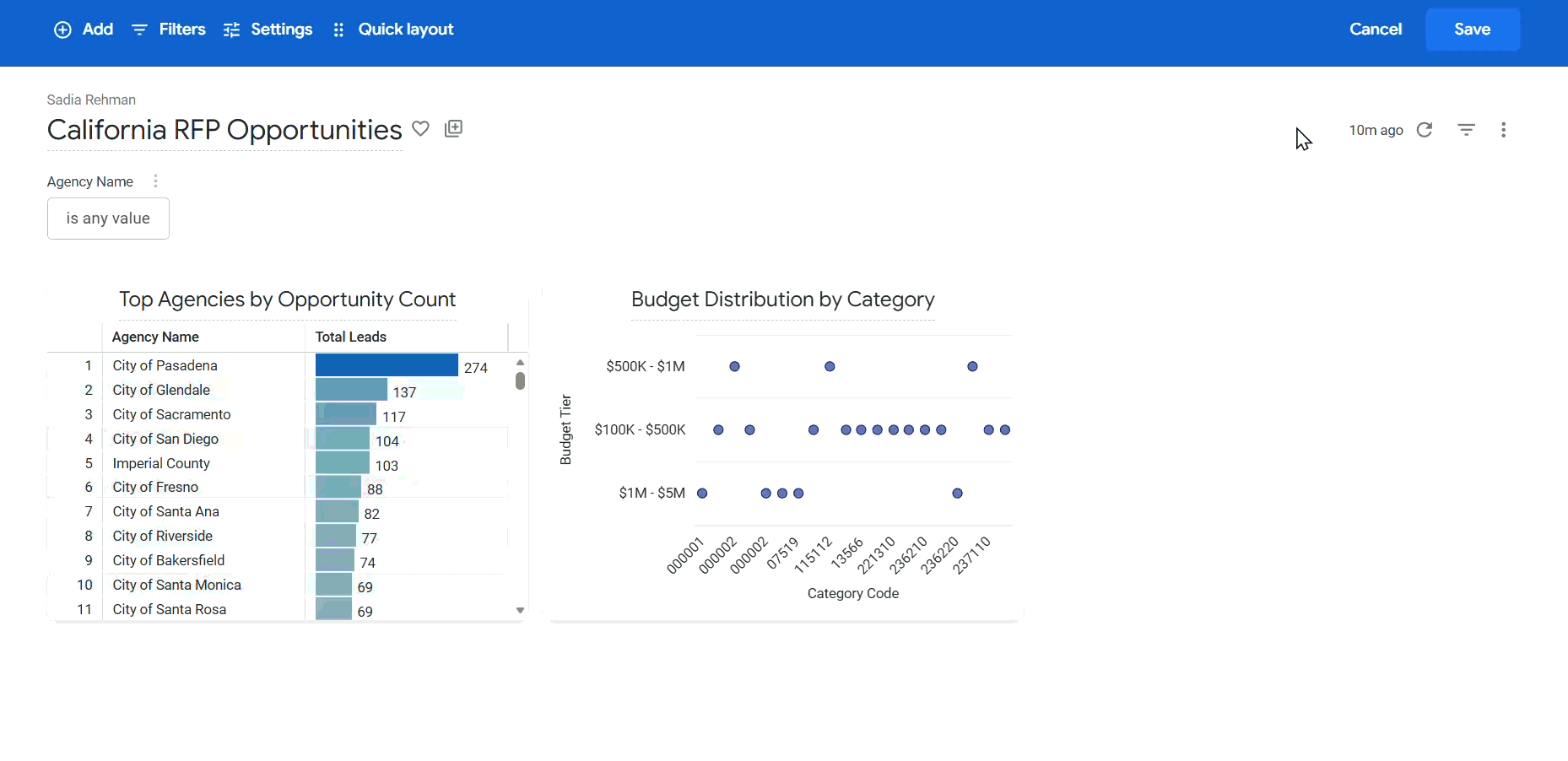Click City of Santa Rosa cell

170,609
